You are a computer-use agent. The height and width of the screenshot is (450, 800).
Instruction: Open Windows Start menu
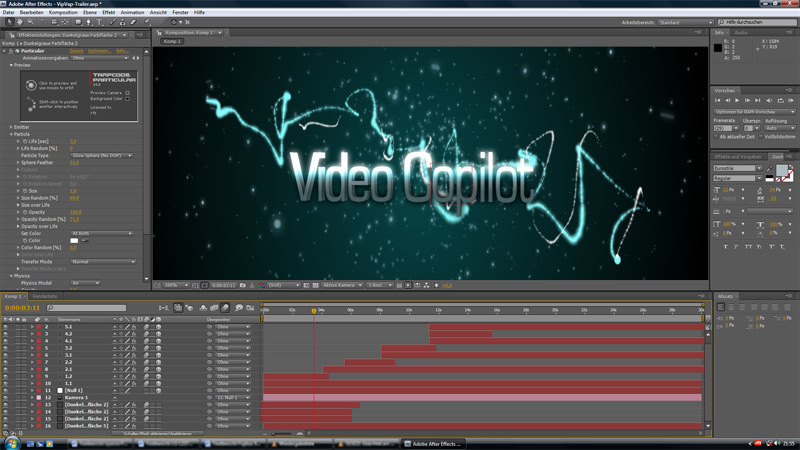pos(11,443)
